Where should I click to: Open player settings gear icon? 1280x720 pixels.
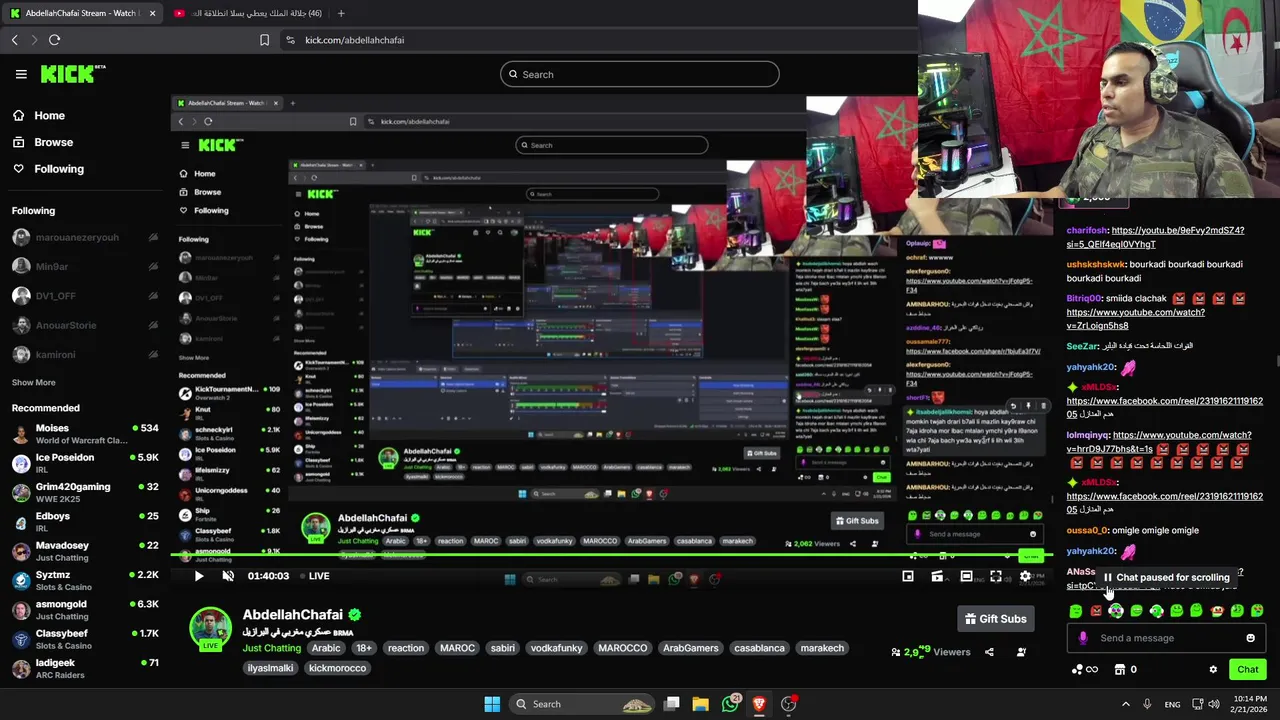click(1025, 576)
